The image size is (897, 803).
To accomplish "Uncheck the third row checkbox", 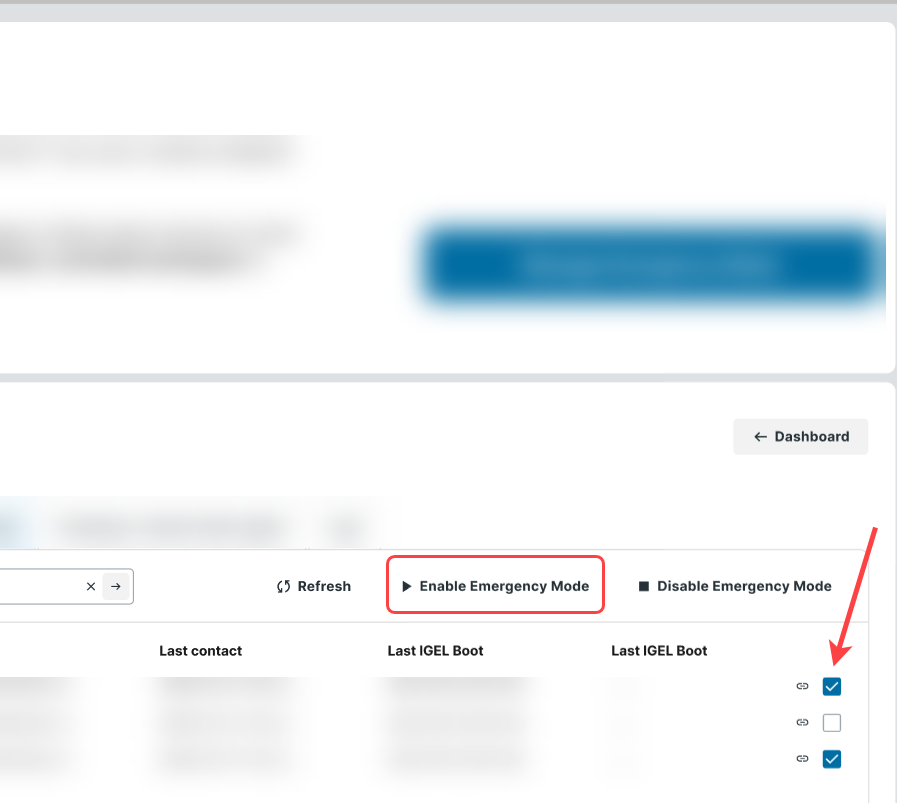I will coord(831,759).
